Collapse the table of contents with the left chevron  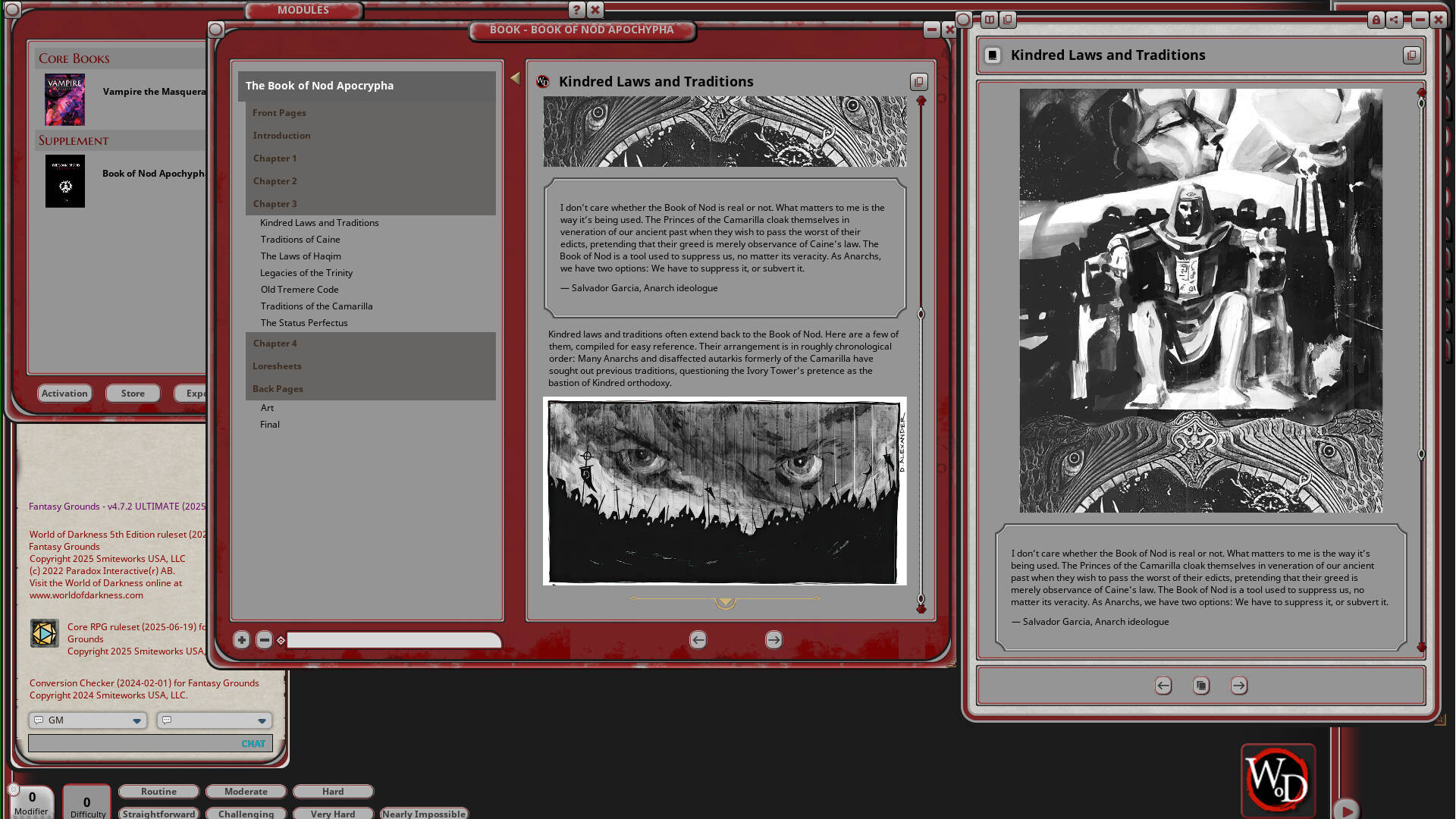[515, 77]
